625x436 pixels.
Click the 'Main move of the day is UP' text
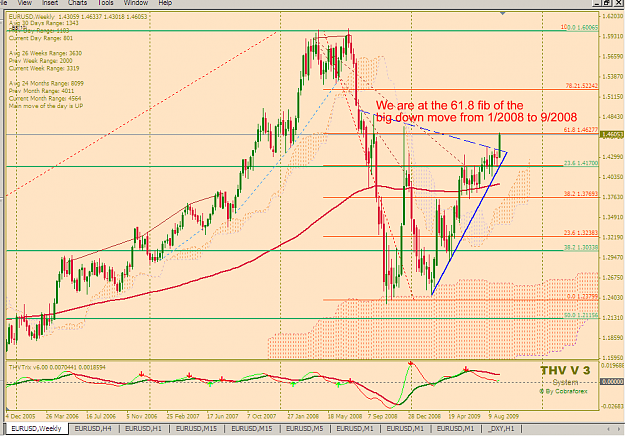[46, 106]
